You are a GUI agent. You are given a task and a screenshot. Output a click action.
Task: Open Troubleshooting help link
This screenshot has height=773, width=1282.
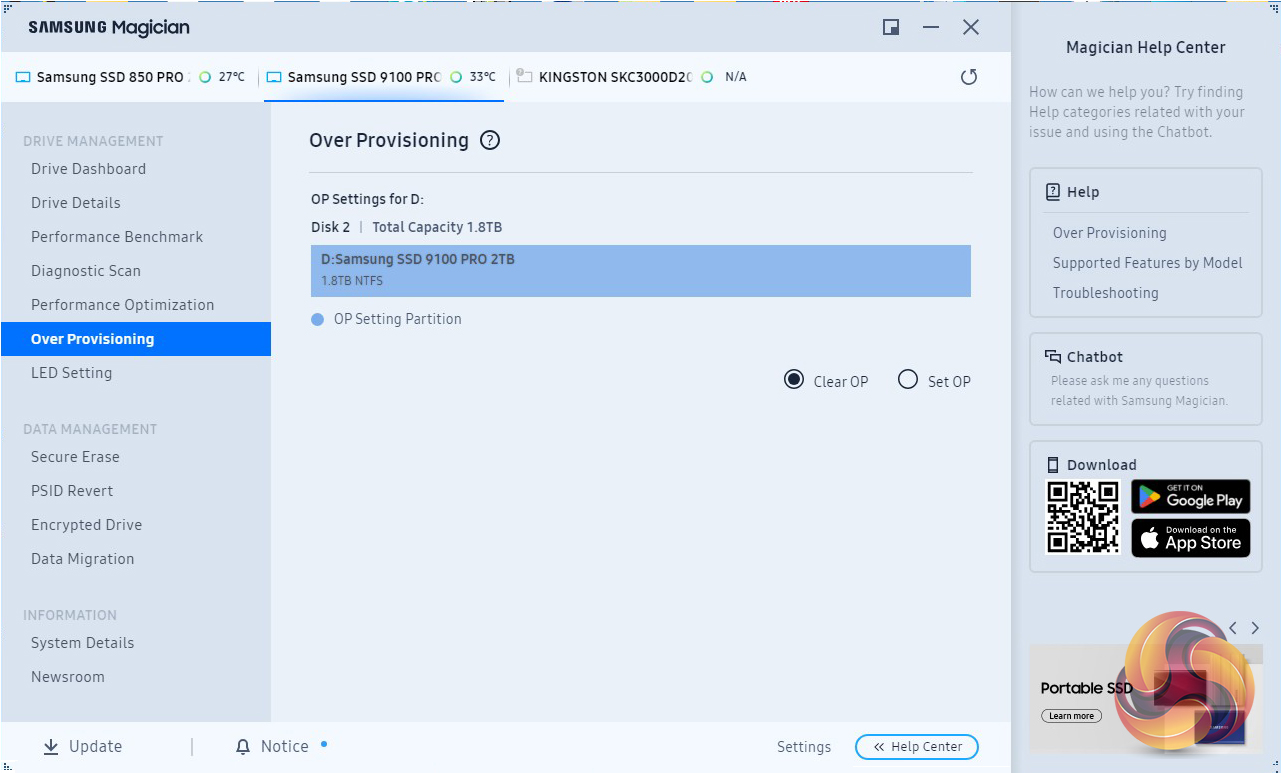click(1106, 293)
